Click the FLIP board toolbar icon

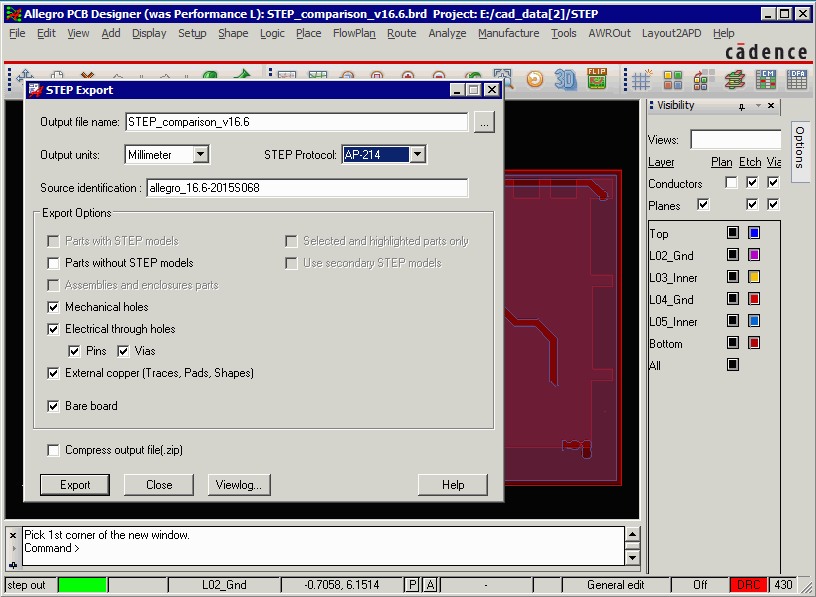[x=596, y=79]
